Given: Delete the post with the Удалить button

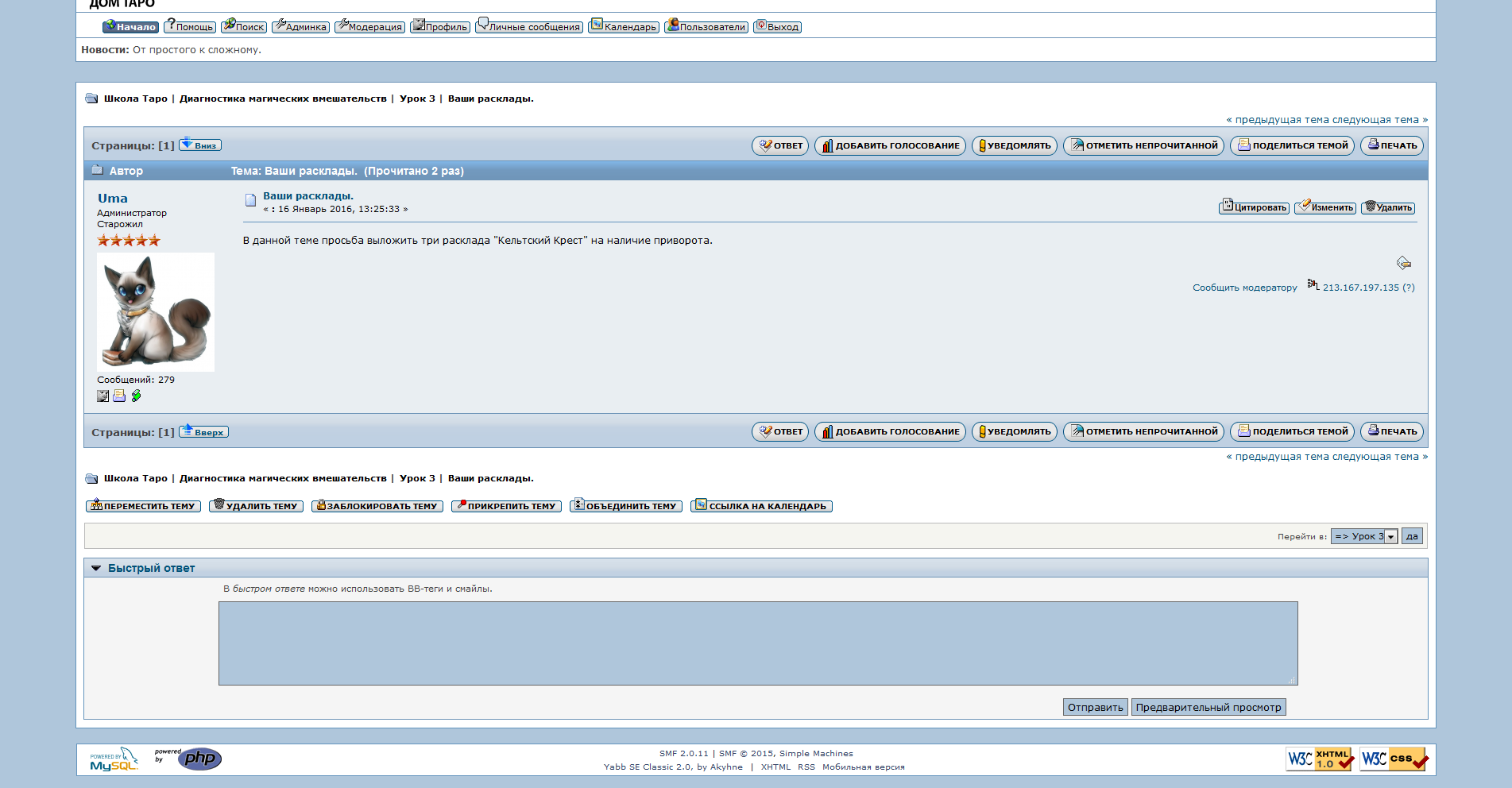Looking at the screenshot, I should click(1388, 207).
